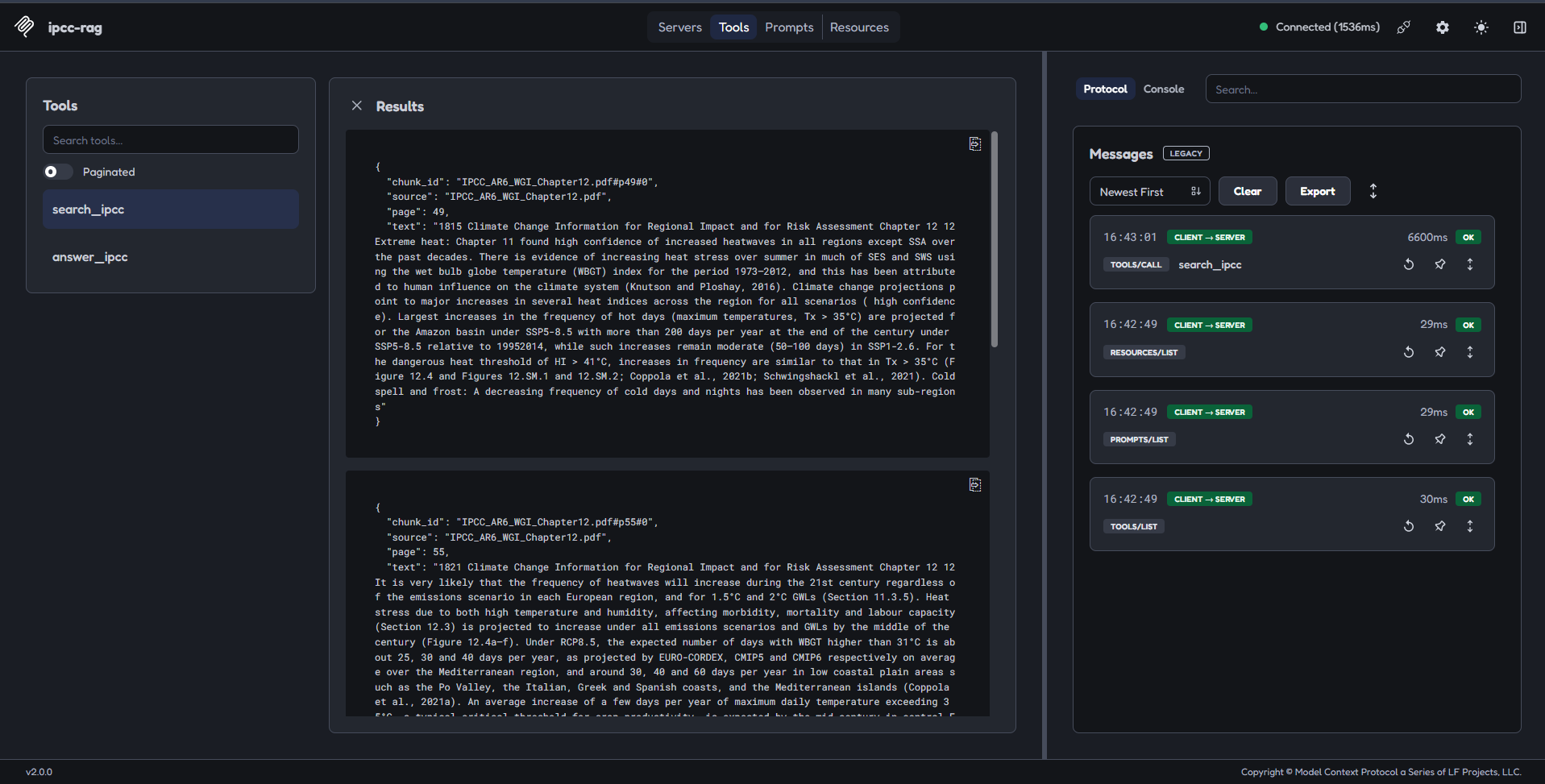Image resolution: width=1545 pixels, height=784 pixels.
Task: Select the Protocol tab
Action: [1105, 89]
